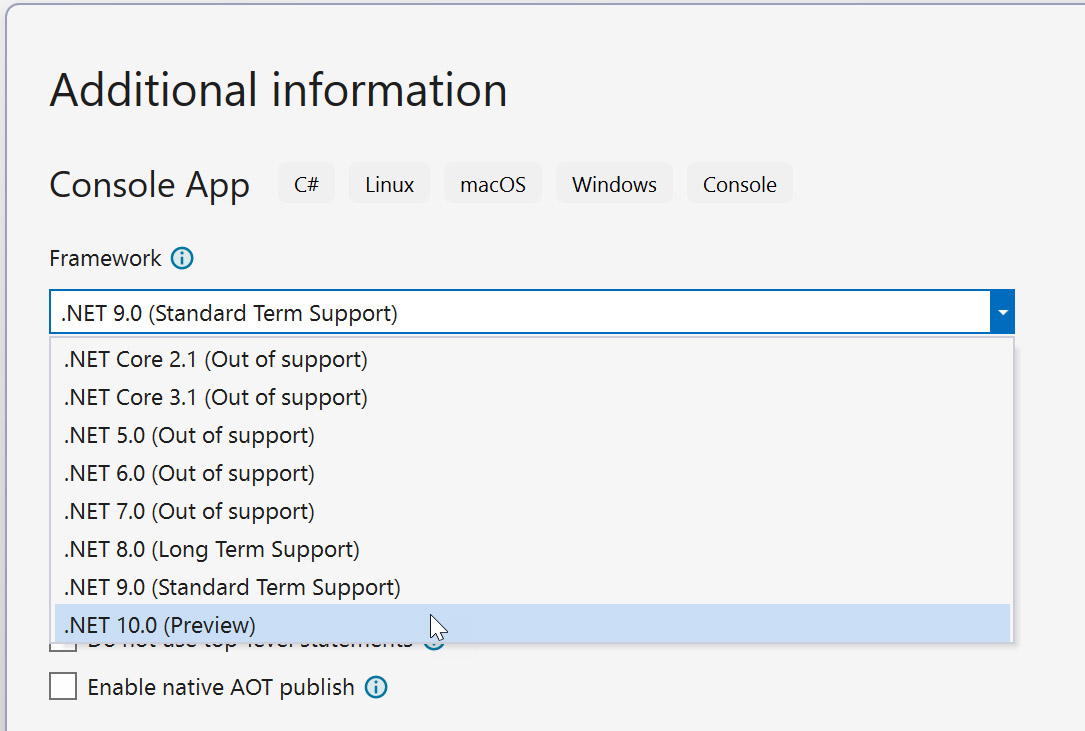Viewport: 1085px width, 731px height.
Task: Select .NET 10.0 (Preview) framework
Action: pyautogui.click(x=531, y=625)
